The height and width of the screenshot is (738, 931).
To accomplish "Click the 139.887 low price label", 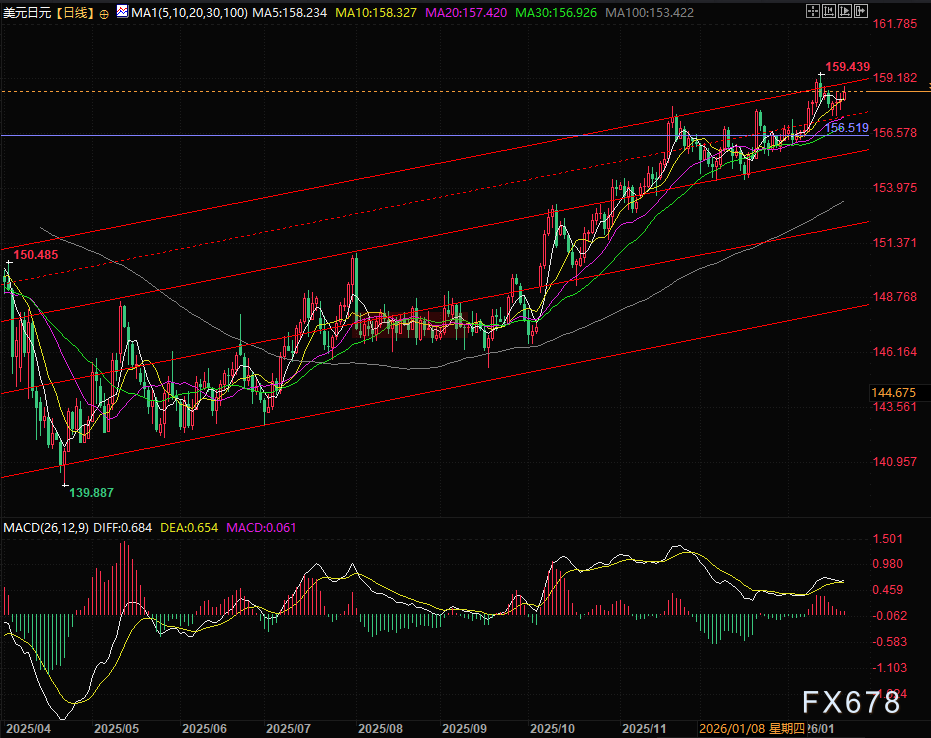I will tap(88, 493).
